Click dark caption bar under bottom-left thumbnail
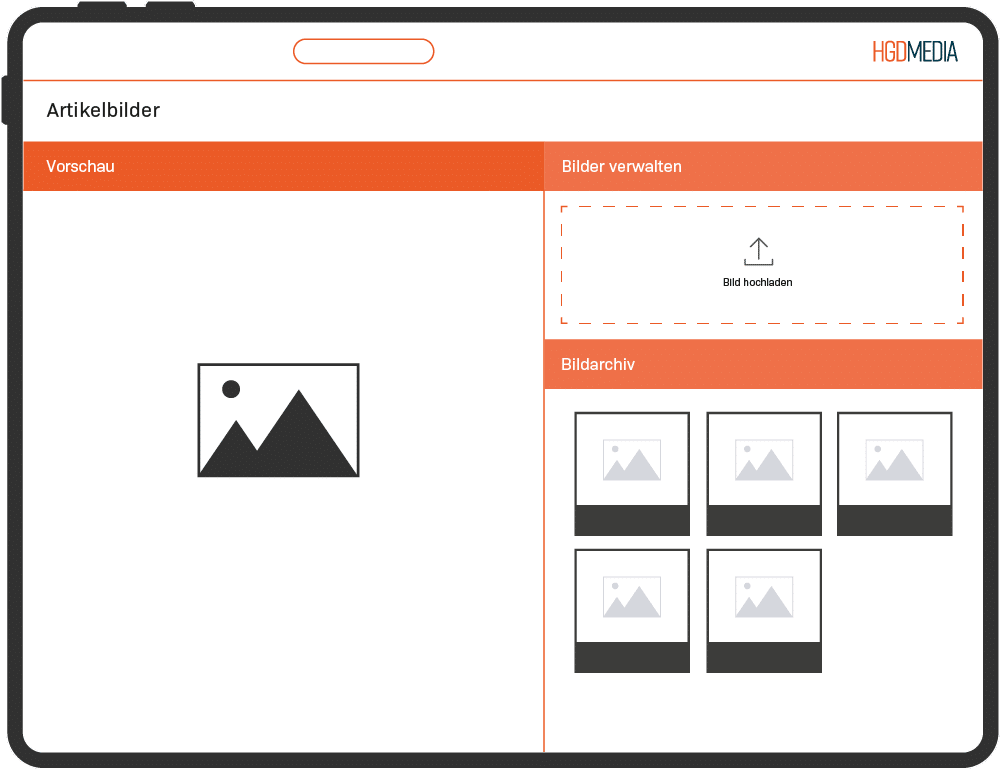The height and width of the screenshot is (770, 1000). [x=631, y=657]
